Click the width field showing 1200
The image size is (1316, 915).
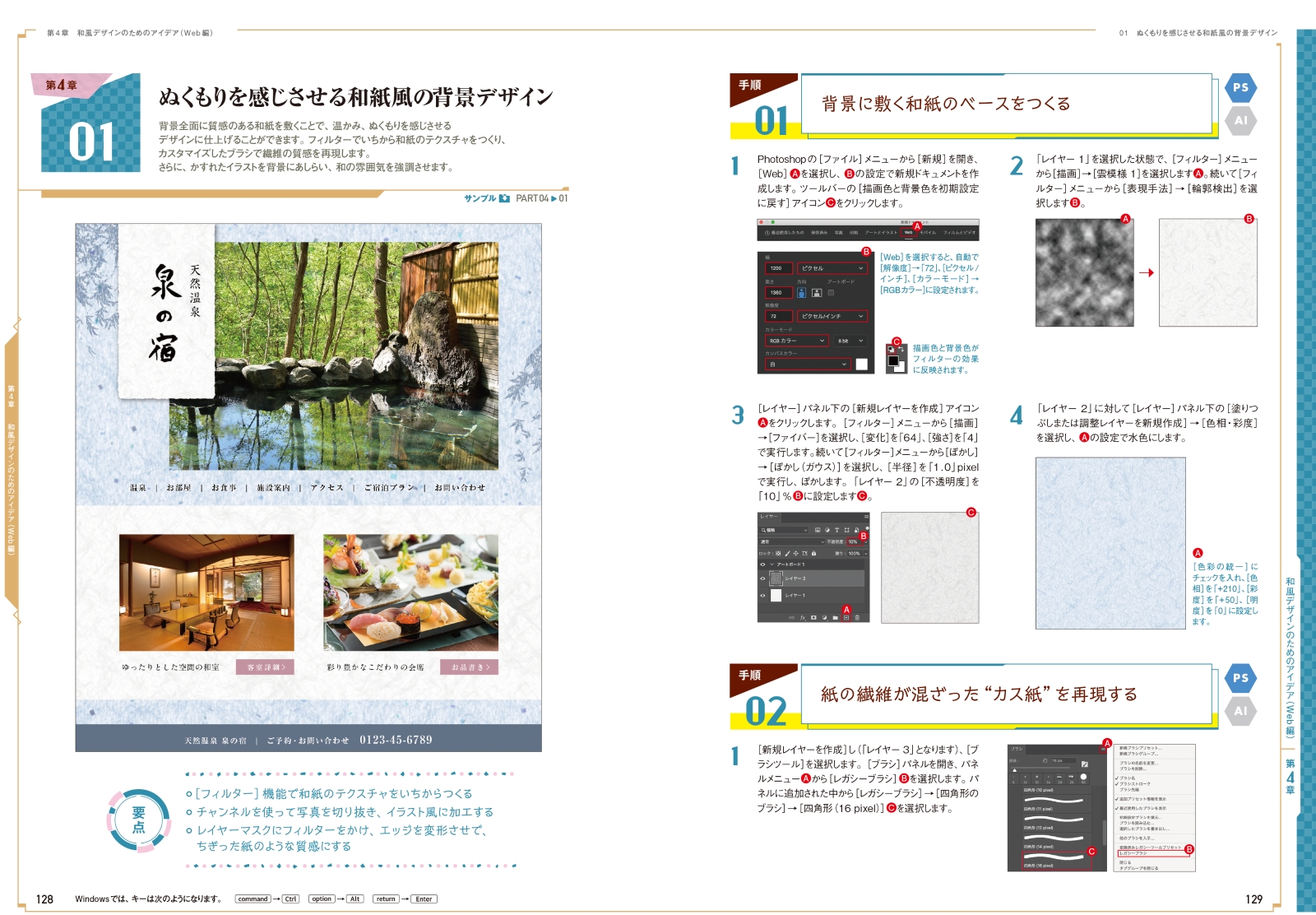tap(779, 268)
